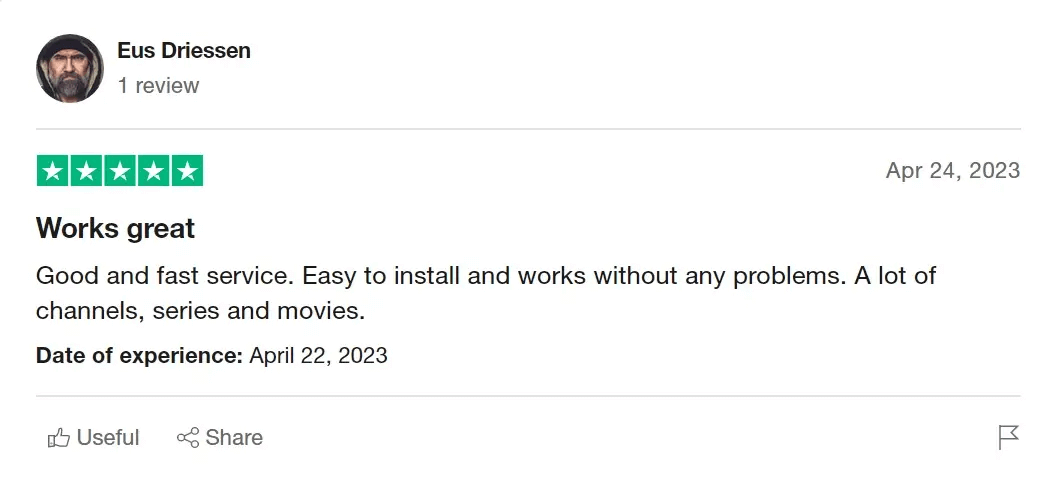
Task: Click the "1 review" count text
Action: tap(158, 86)
